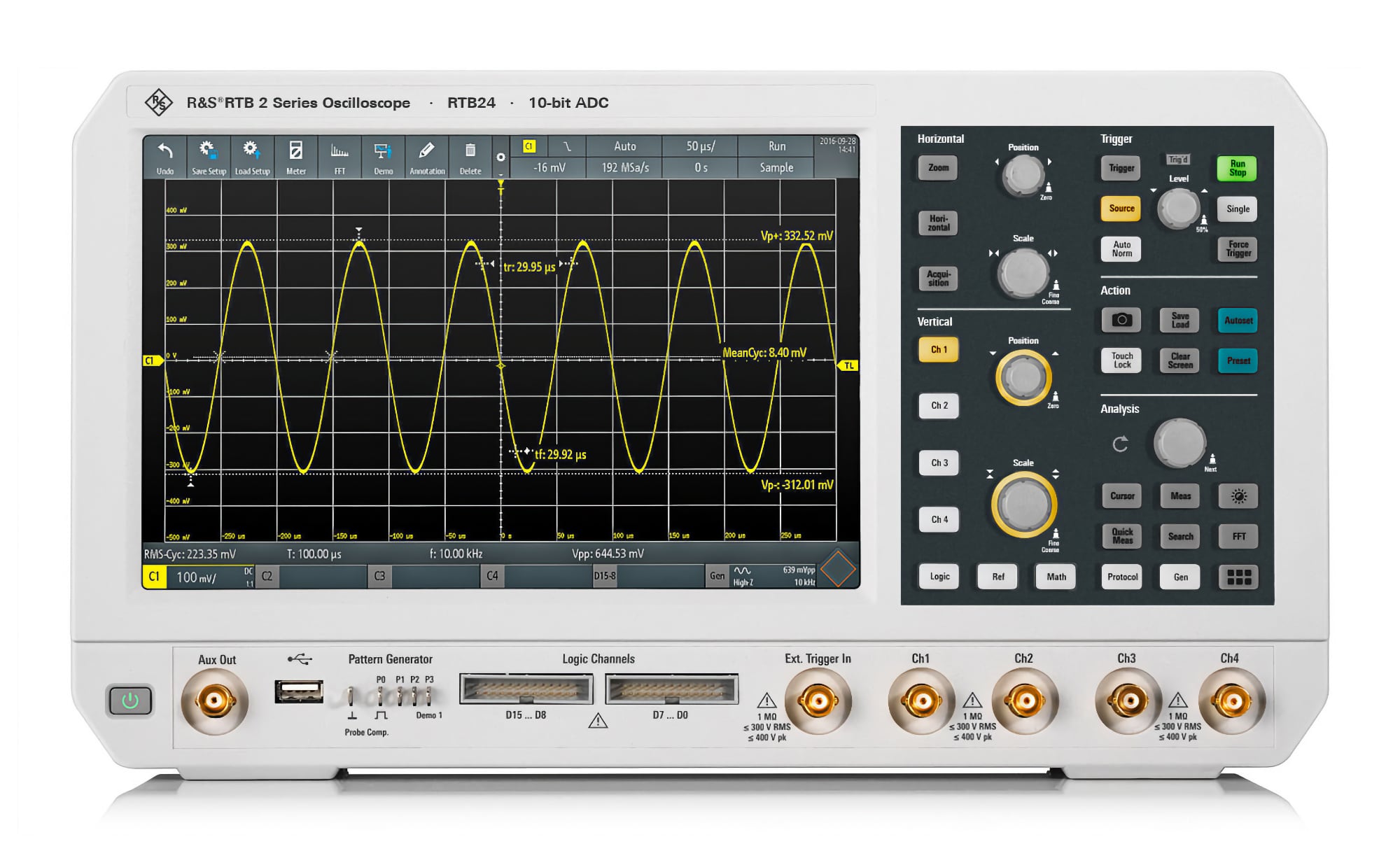Open the C1 100 mV/ channel settings
1400x851 pixels.
(x=199, y=577)
